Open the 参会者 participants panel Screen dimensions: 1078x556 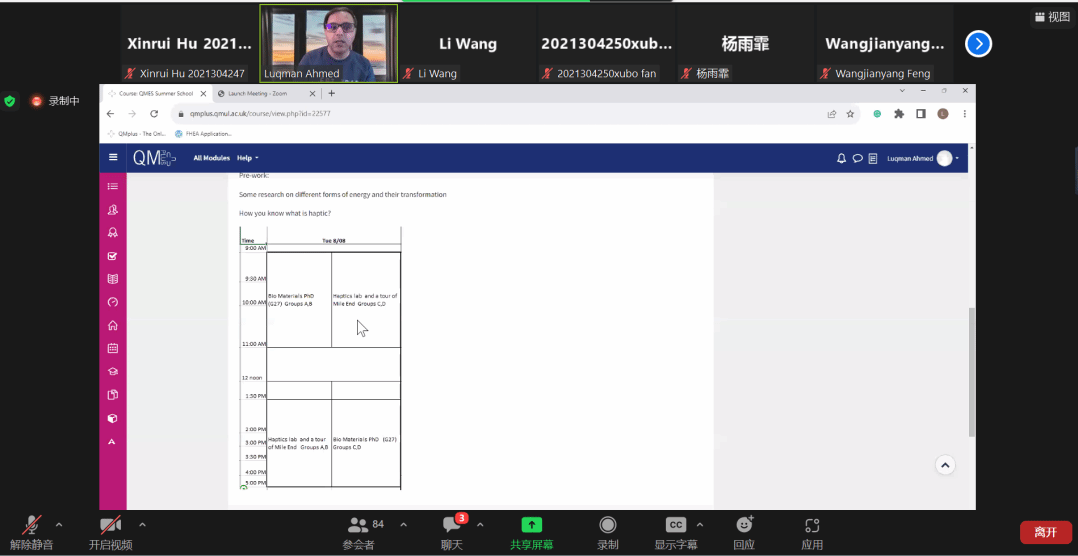pos(358,531)
